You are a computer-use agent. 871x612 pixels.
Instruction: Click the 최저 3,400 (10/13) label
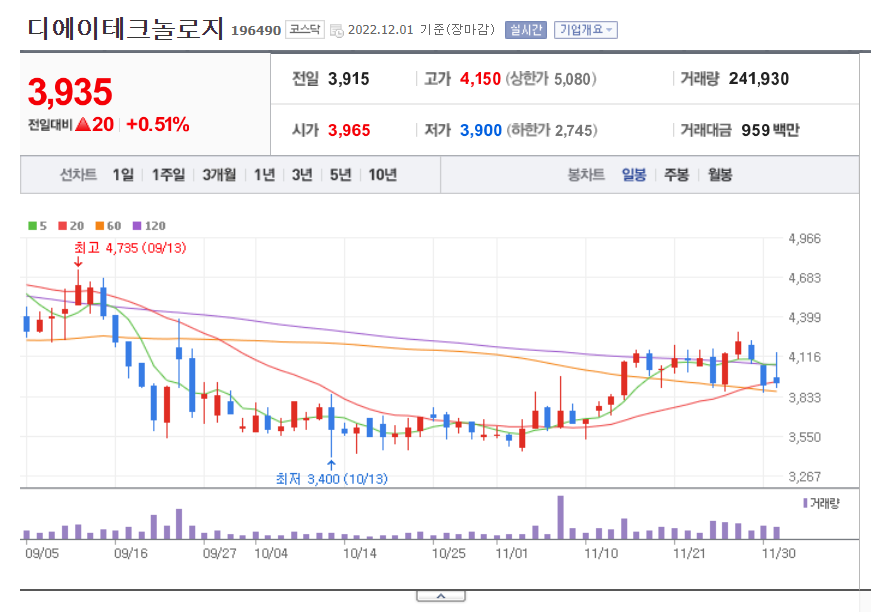click(332, 478)
